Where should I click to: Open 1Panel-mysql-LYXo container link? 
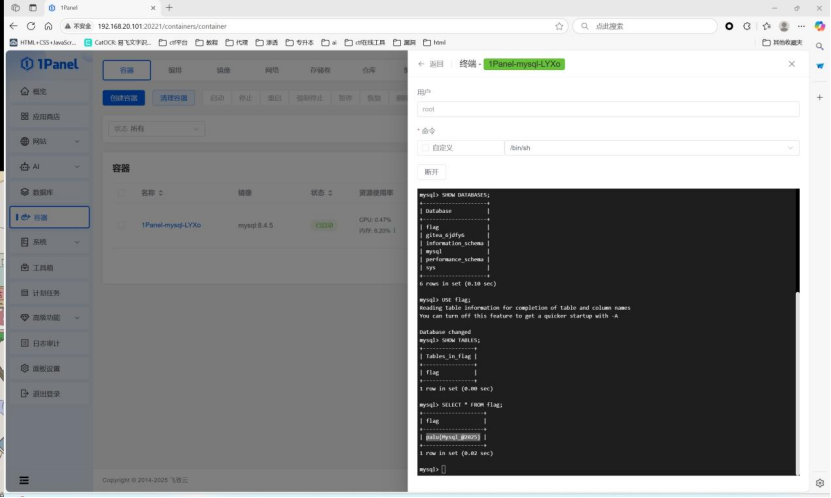pos(171,225)
